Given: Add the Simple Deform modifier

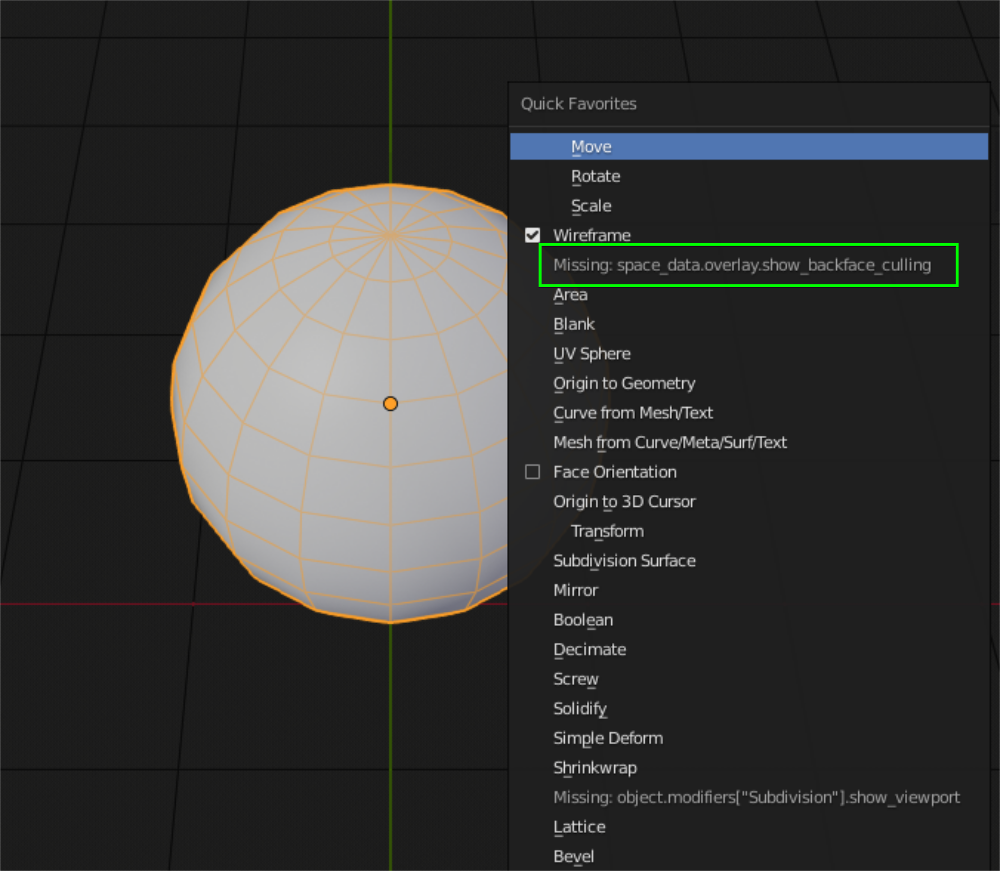Looking at the screenshot, I should [749, 738].
